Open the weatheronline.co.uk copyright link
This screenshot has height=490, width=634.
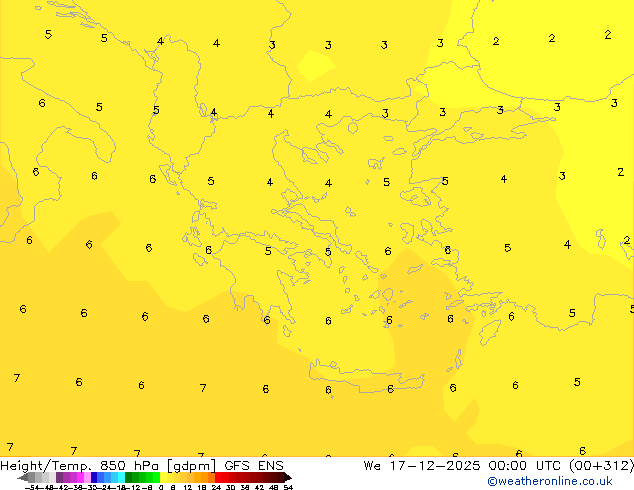[x=549, y=481]
